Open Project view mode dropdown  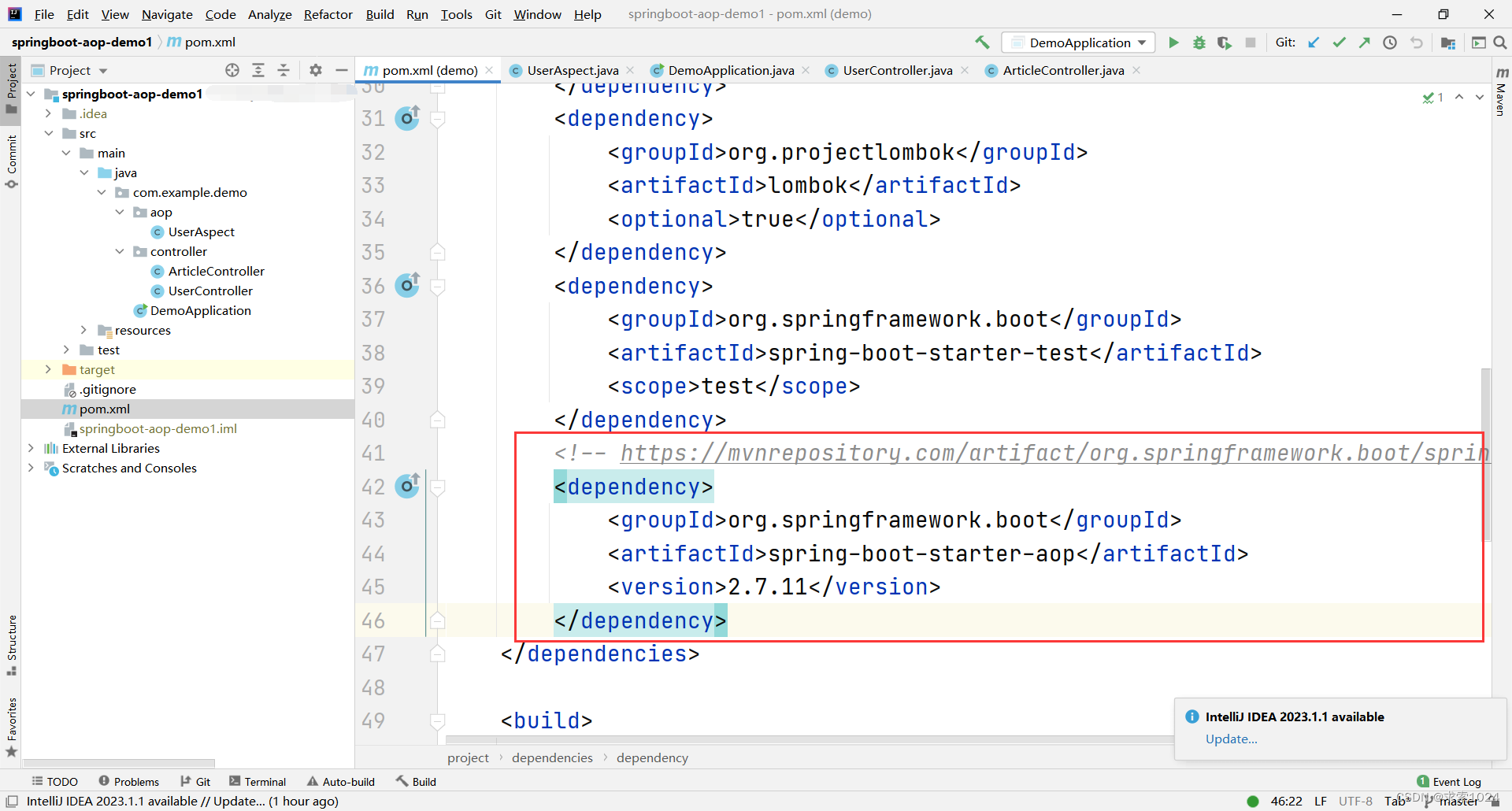click(103, 71)
